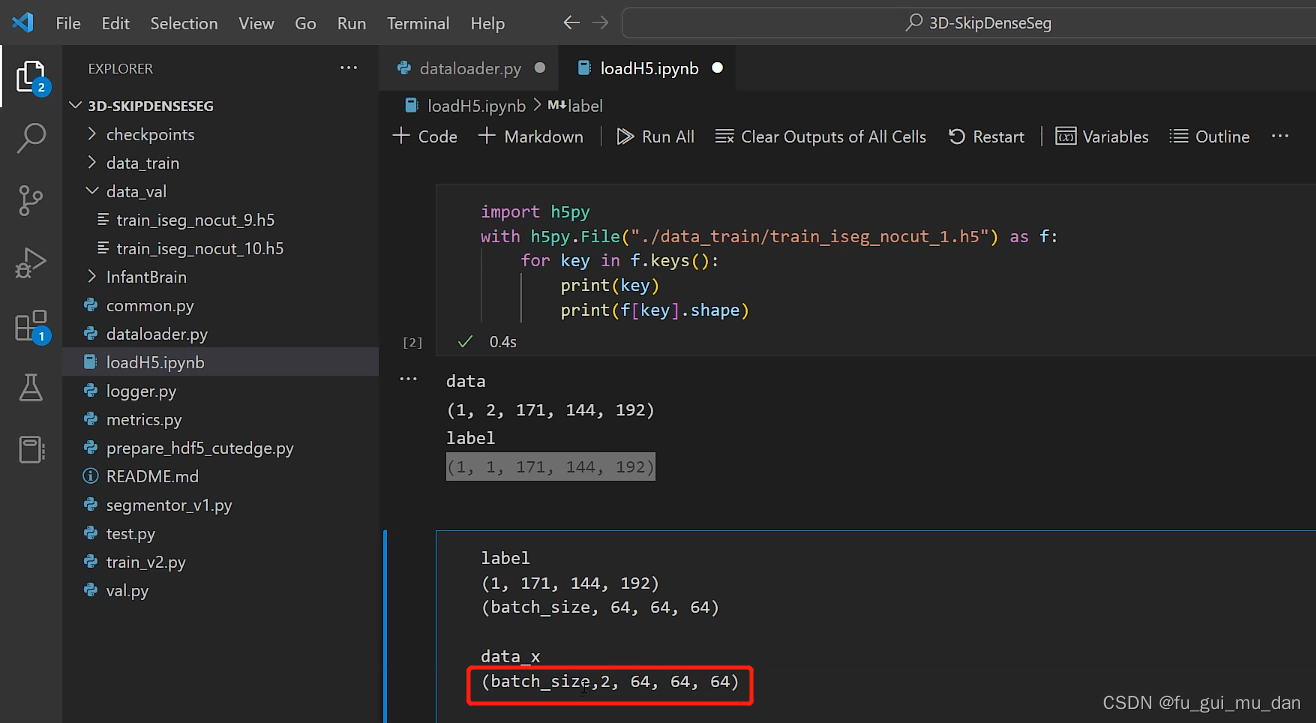The image size is (1316, 723).
Task: Click the common.py Python file icon
Action: click(x=90, y=306)
